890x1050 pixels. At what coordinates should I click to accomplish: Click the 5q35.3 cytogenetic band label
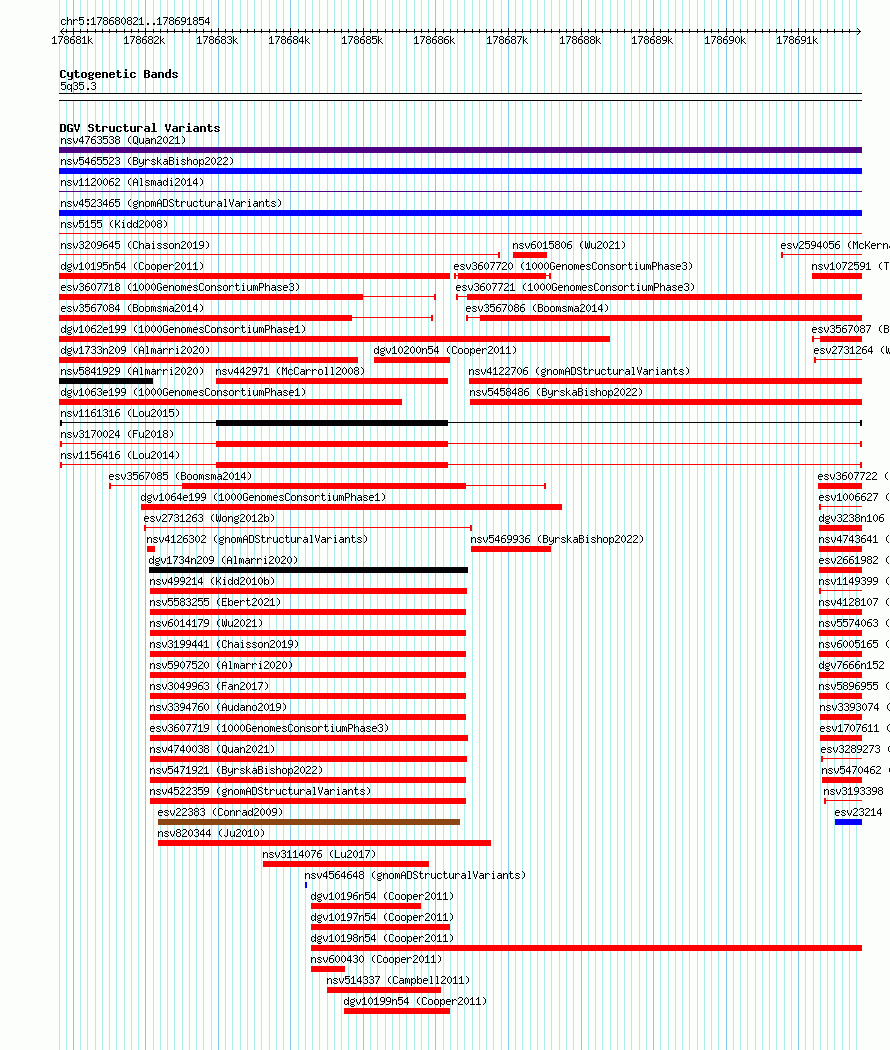(x=78, y=86)
